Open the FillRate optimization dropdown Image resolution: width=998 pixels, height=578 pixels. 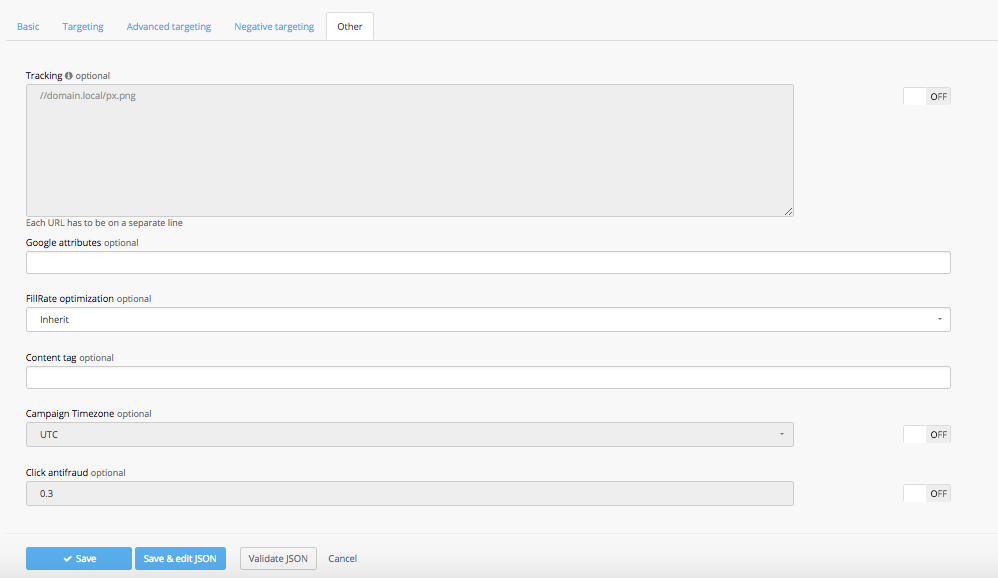tap(488, 319)
